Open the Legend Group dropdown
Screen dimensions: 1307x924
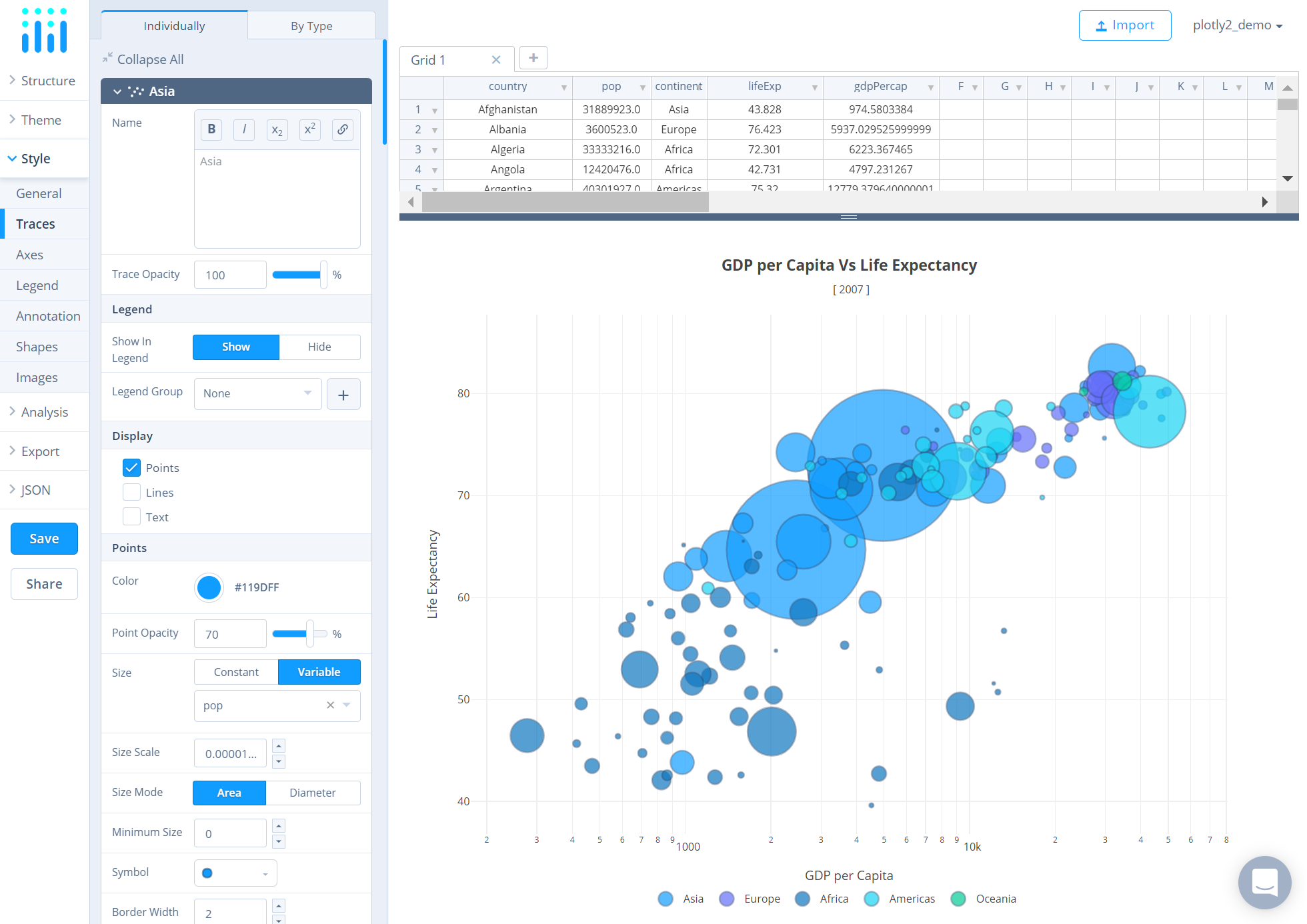point(257,394)
